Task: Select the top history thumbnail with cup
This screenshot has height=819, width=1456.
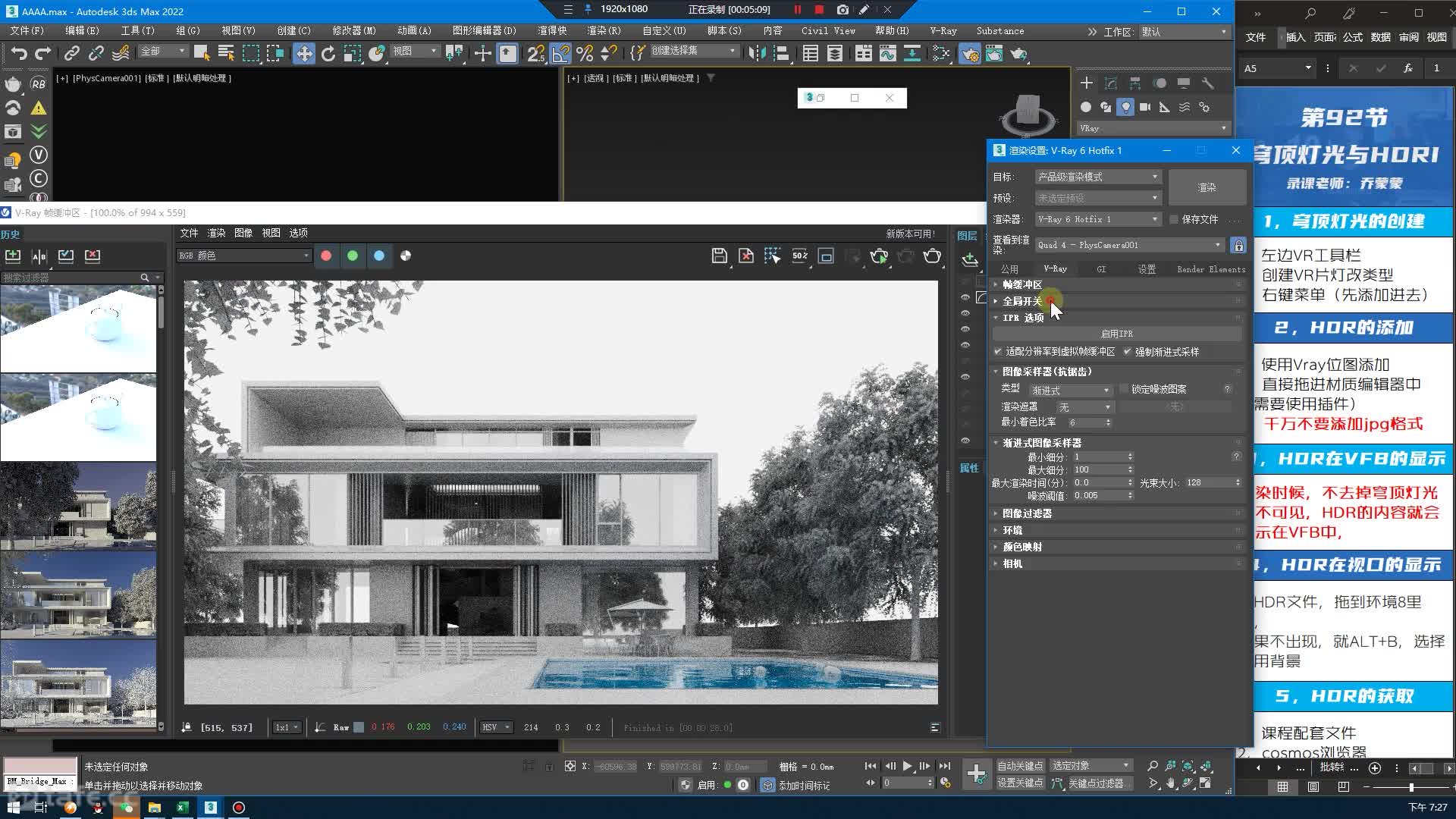Action: (x=78, y=328)
